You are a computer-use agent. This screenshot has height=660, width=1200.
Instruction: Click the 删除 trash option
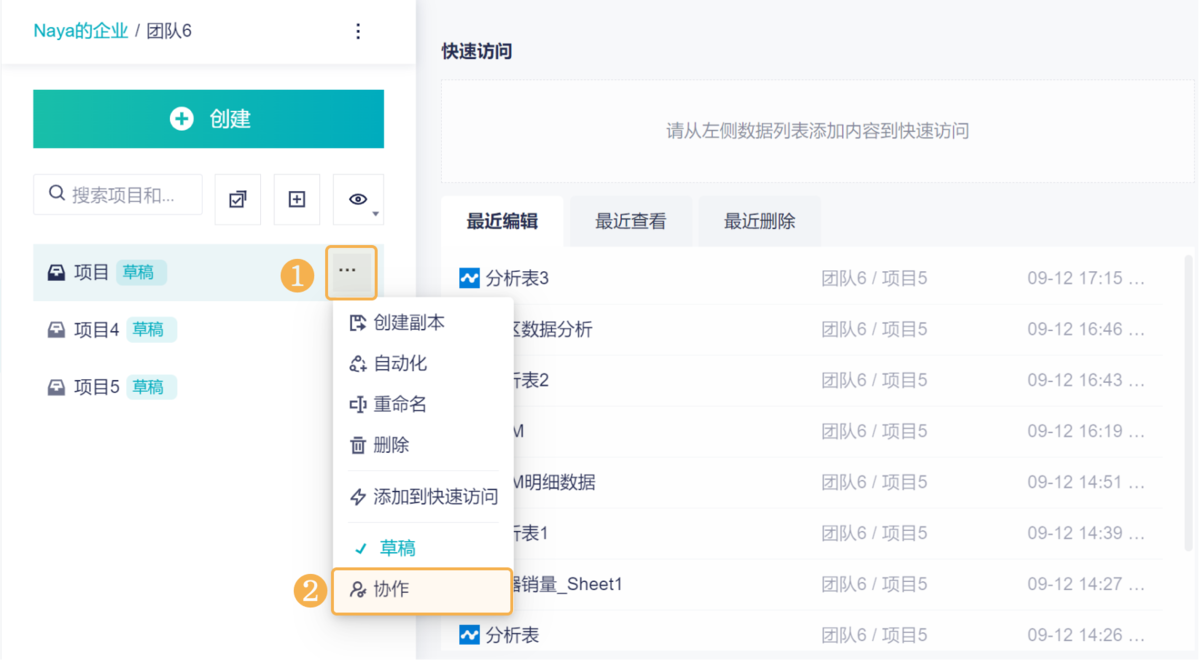[391, 445]
